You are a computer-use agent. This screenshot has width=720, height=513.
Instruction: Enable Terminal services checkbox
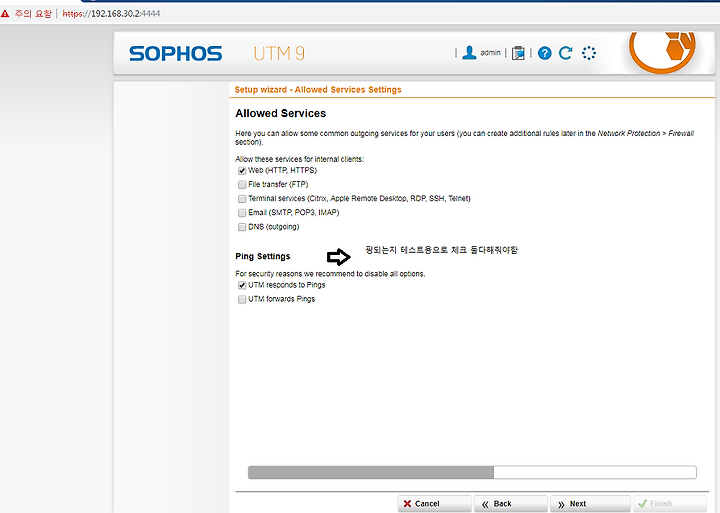(x=242, y=199)
